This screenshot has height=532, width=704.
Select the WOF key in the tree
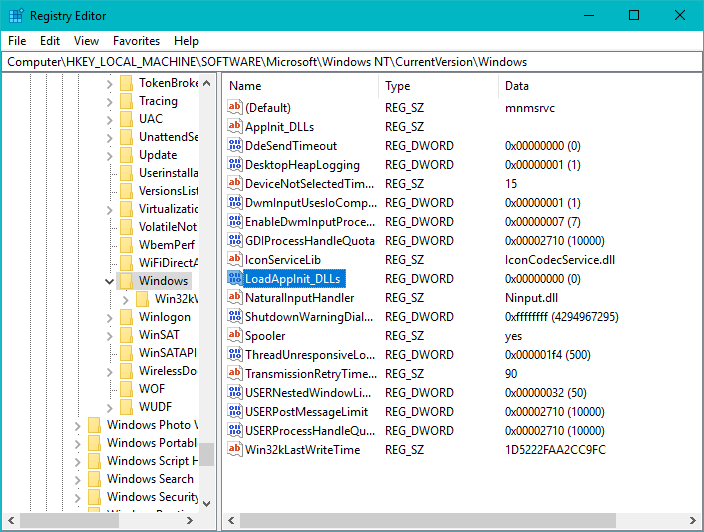(x=152, y=389)
